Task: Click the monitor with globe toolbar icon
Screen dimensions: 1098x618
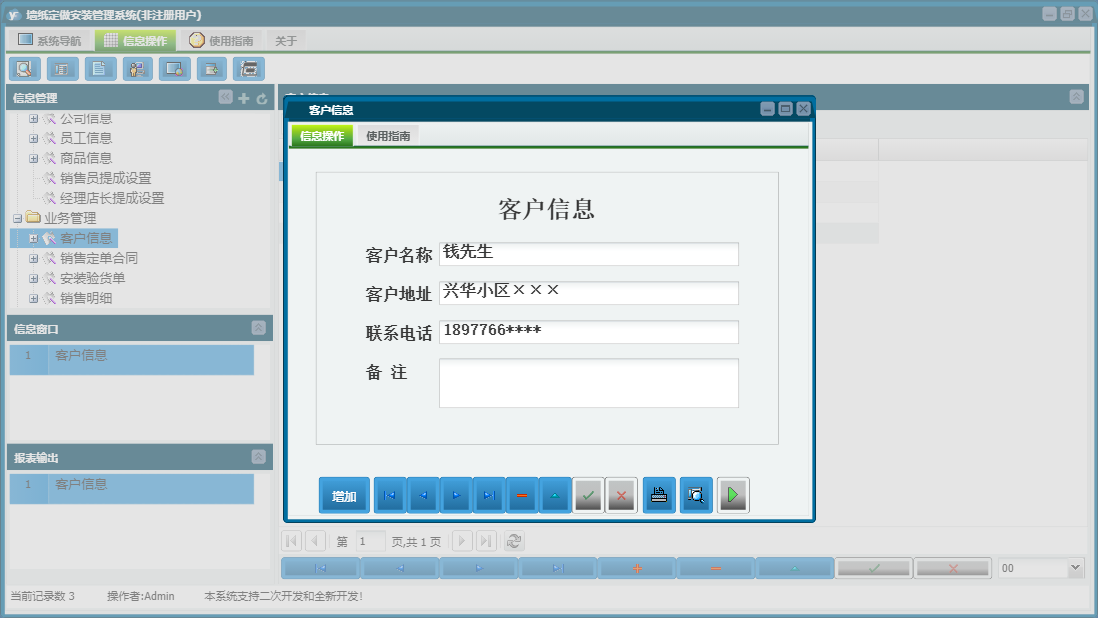Action: coord(174,69)
